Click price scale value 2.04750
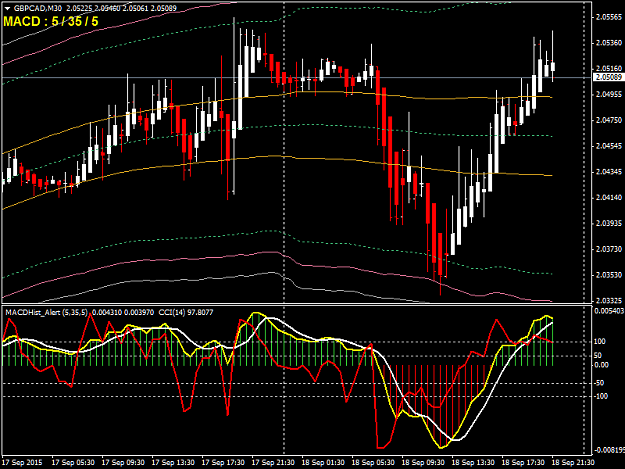The height and width of the screenshot is (469, 625). coord(608,120)
